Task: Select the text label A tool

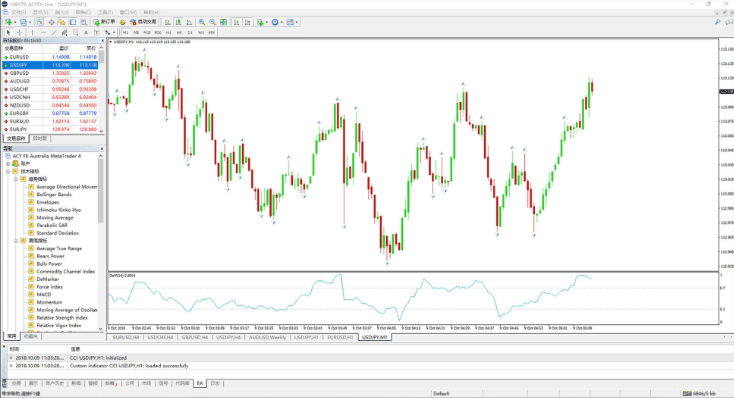Action: click(86, 33)
